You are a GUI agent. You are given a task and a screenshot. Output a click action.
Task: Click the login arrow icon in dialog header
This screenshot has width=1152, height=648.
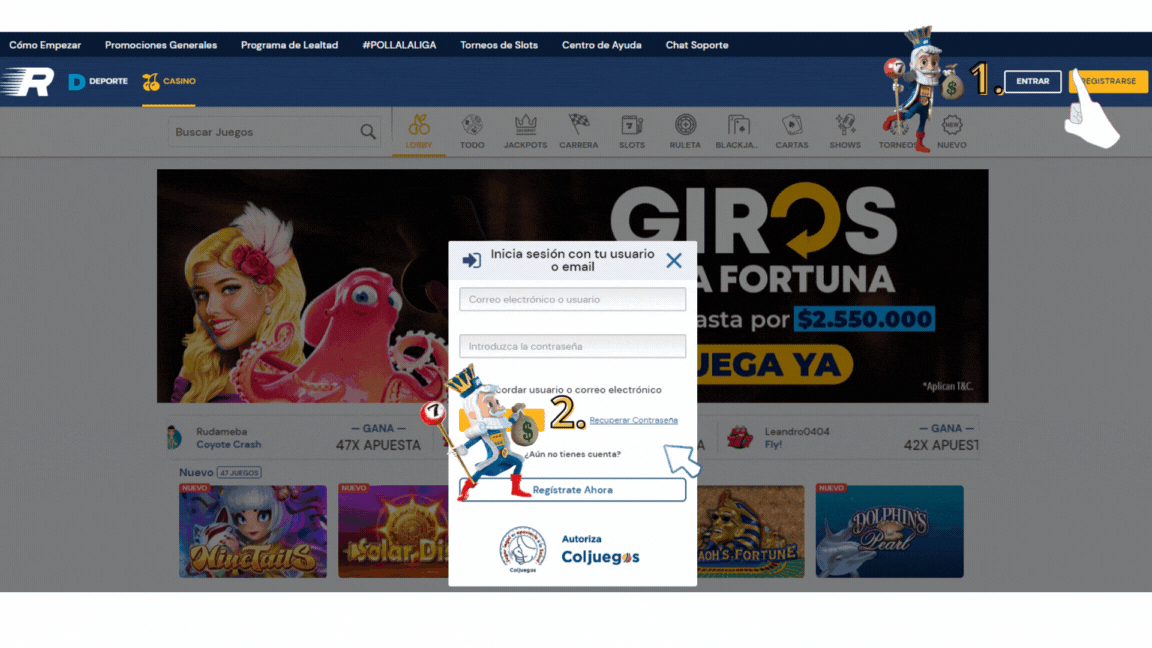[472, 260]
